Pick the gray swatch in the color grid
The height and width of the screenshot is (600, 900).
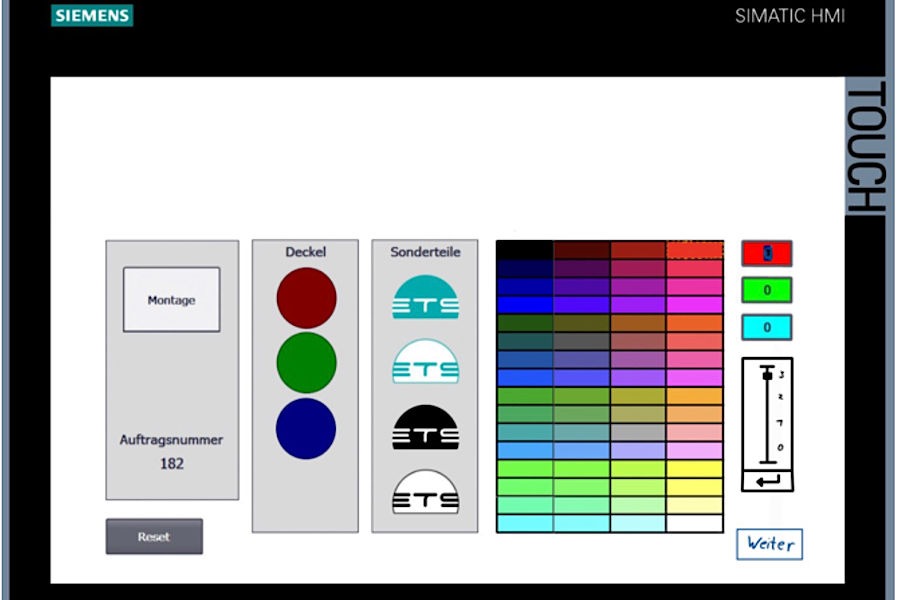coord(581,341)
